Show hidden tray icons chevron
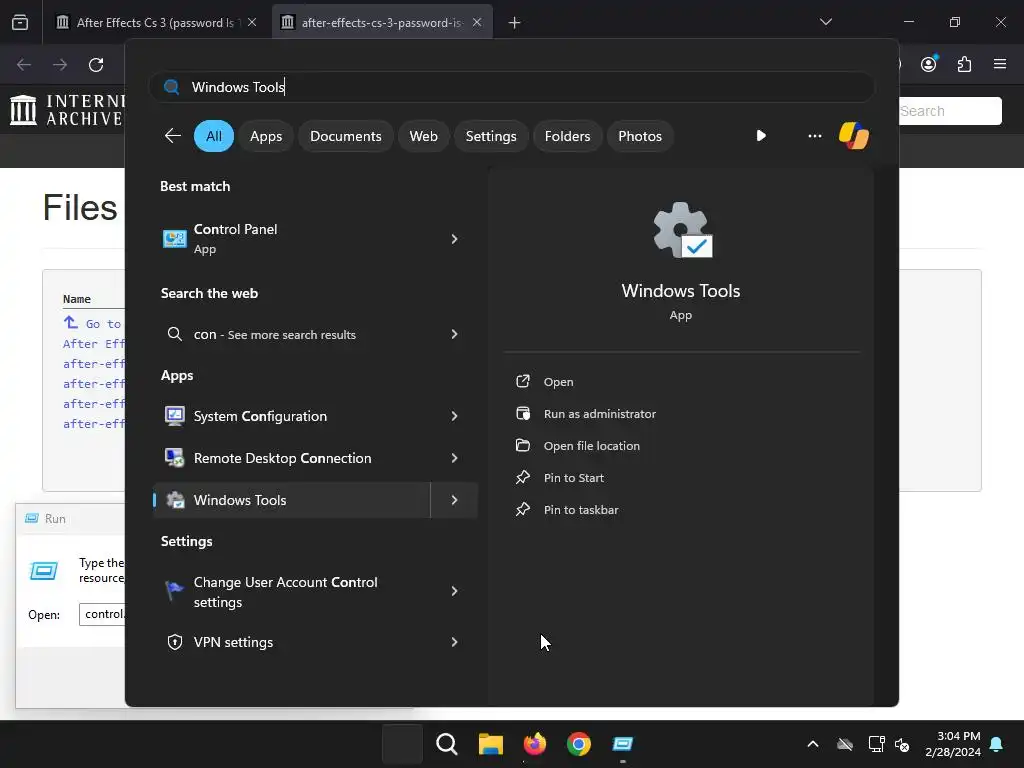This screenshot has width=1024, height=768. pos(813,744)
